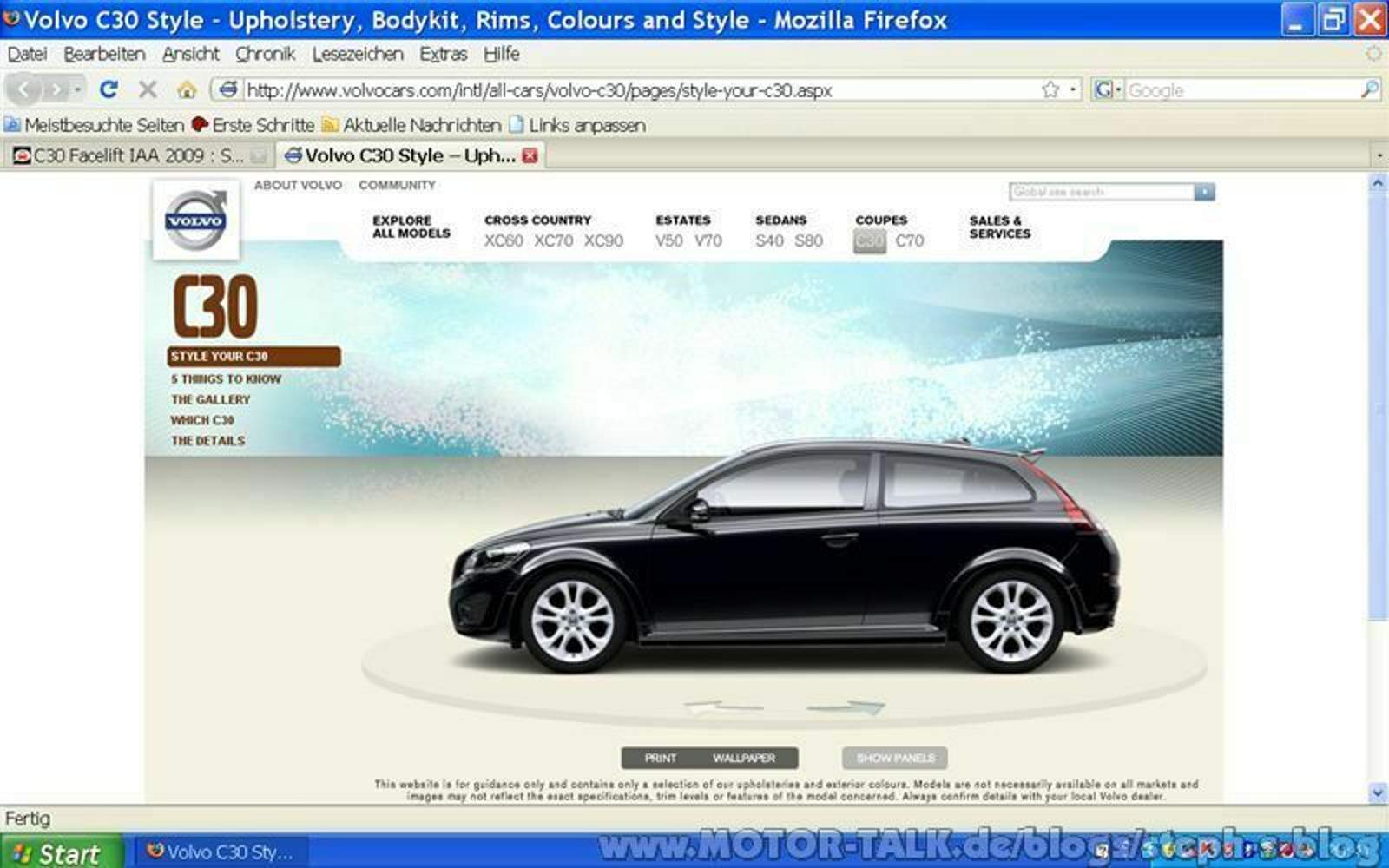Open the back/forward history dropdown arrow
The height and width of the screenshot is (868, 1389).
click(x=78, y=89)
